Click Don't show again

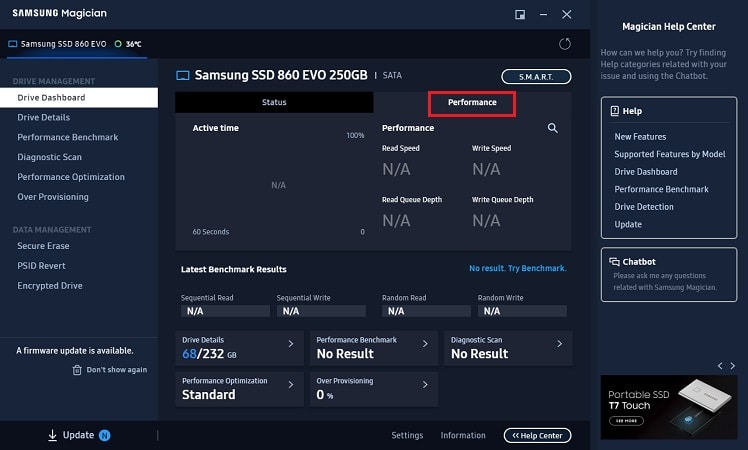pyautogui.click(x=116, y=370)
